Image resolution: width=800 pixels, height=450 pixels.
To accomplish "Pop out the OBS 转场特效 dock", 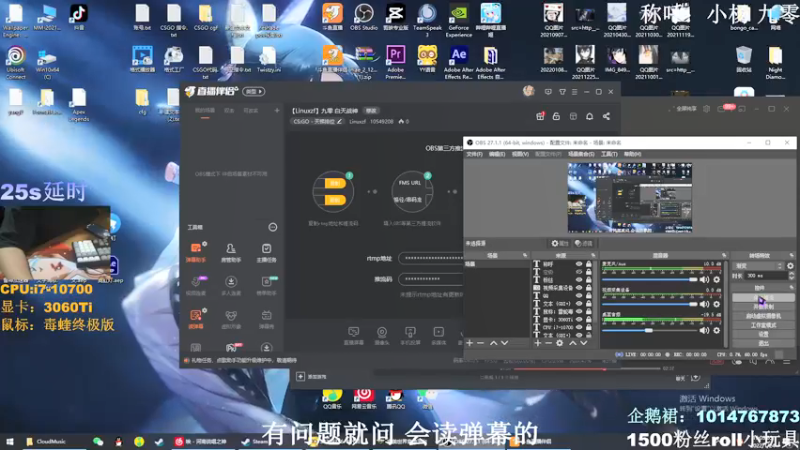I will [x=791, y=255].
